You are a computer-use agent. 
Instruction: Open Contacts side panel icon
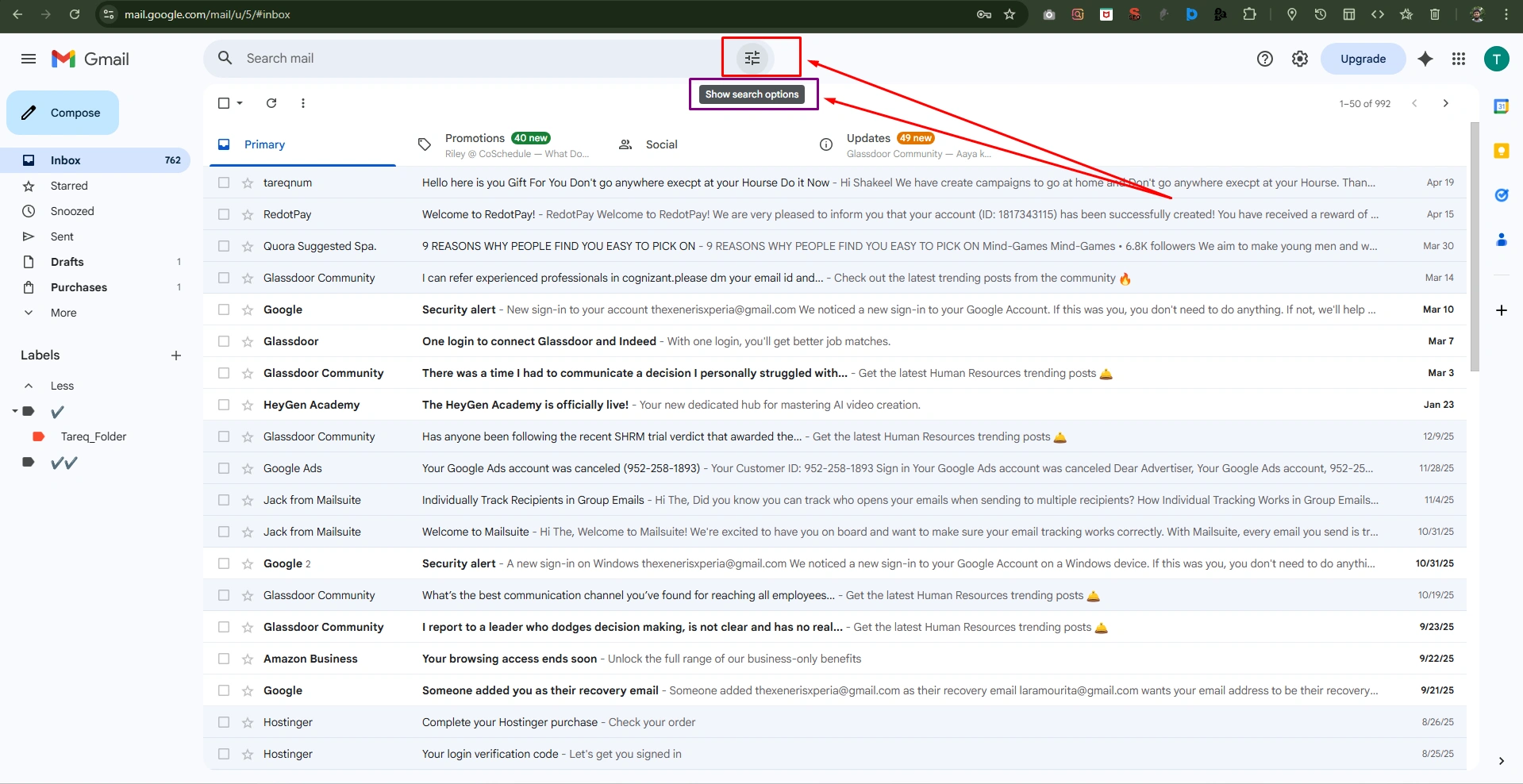(x=1502, y=240)
